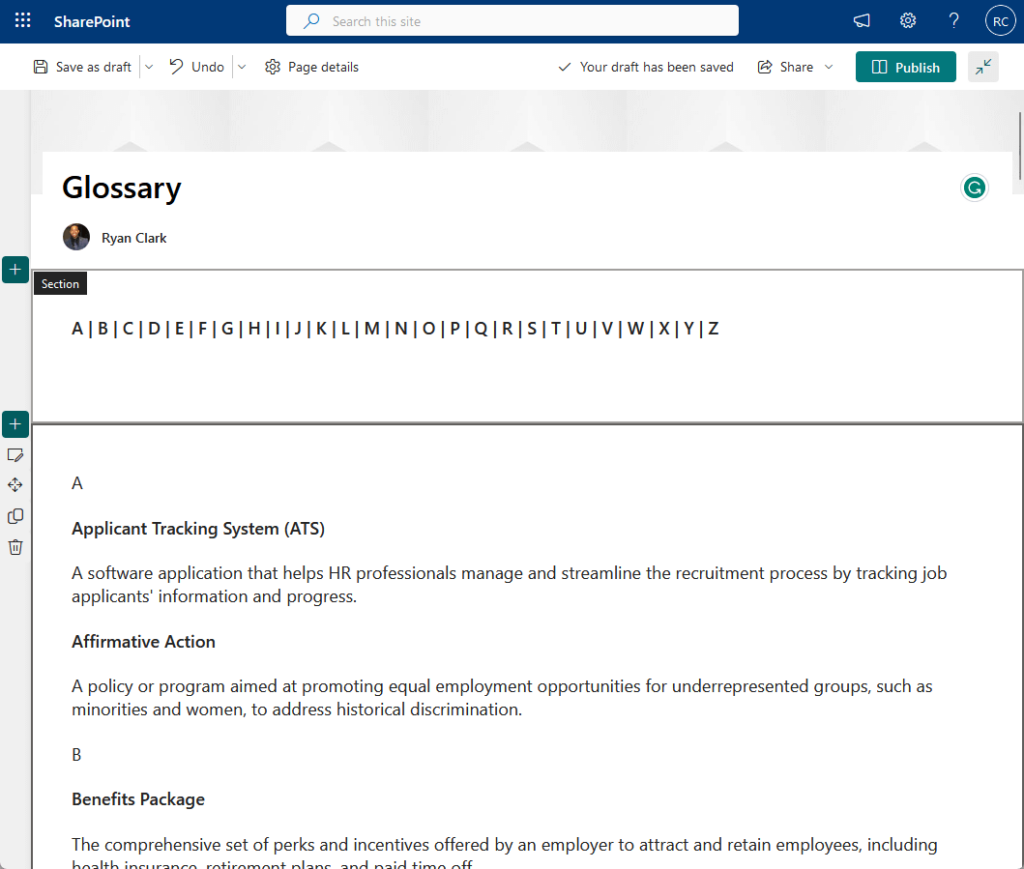This screenshot has width=1024, height=869.
Task: Collapse the content pane with the arrows icon
Action: click(983, 67)
